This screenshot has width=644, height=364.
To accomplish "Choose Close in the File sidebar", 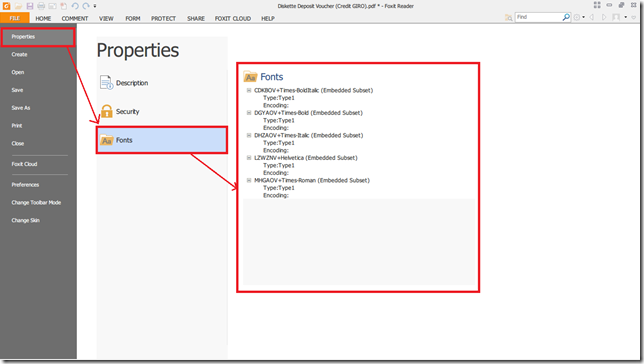I will coord(18,143).
